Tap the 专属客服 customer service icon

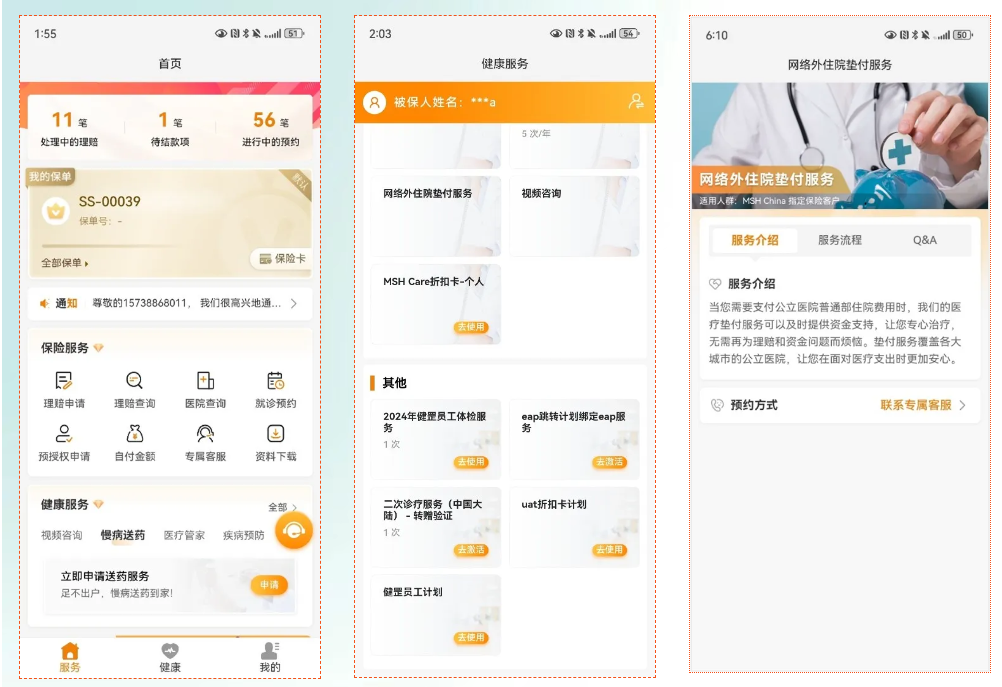(x=205, y=434)
